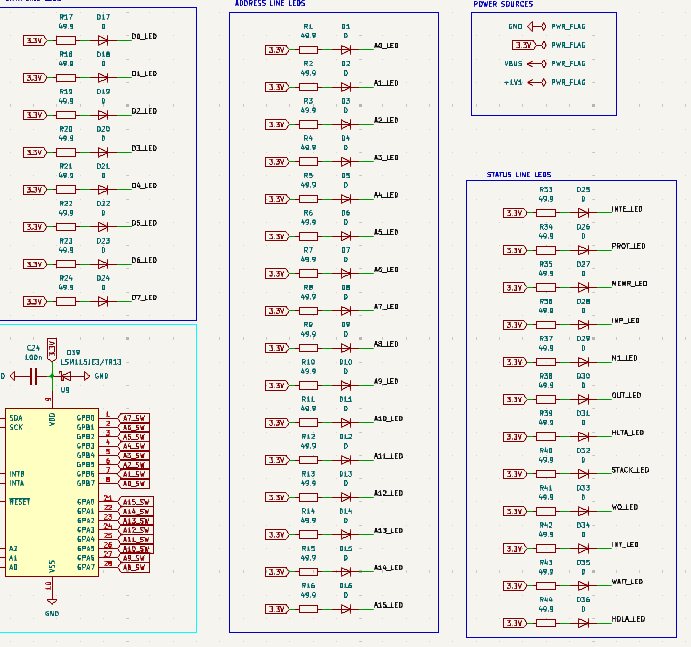Select the D39 diode symbol near GND

(x=67, y=376)
